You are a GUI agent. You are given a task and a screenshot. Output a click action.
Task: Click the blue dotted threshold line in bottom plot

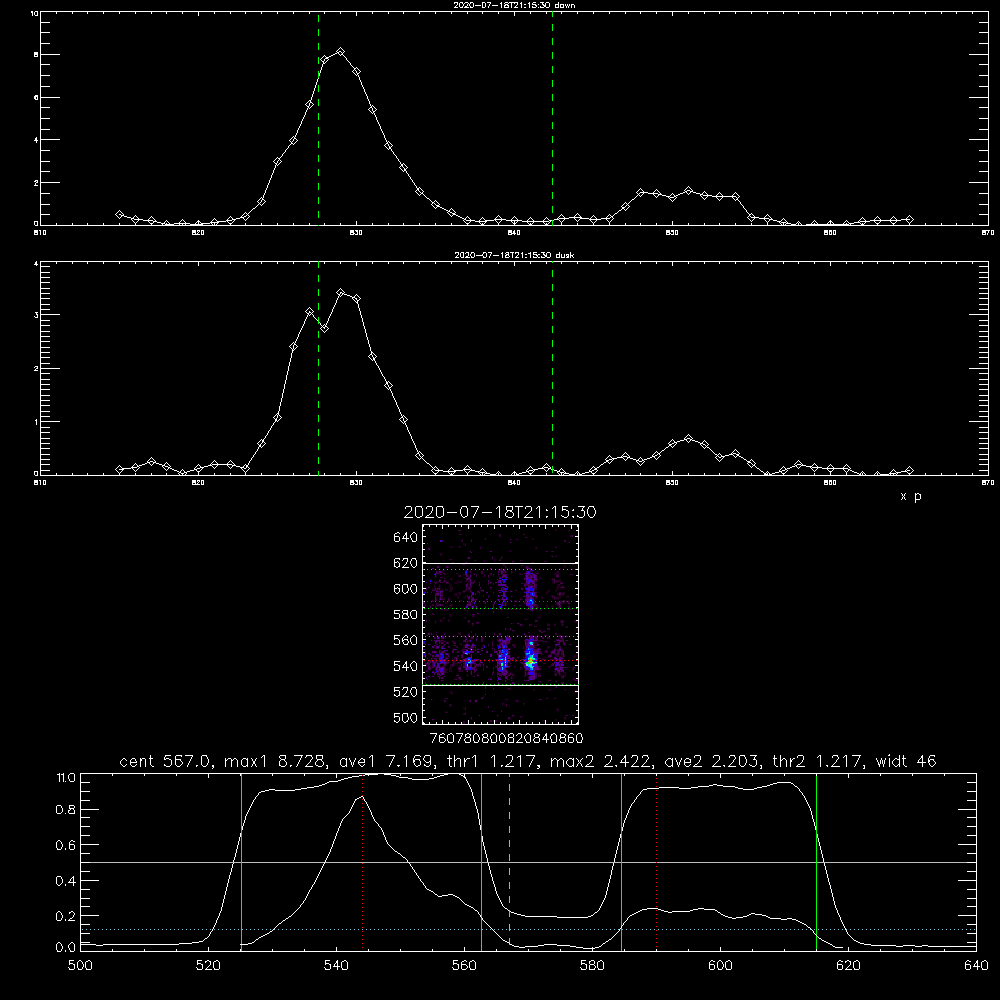coord(528,929)
